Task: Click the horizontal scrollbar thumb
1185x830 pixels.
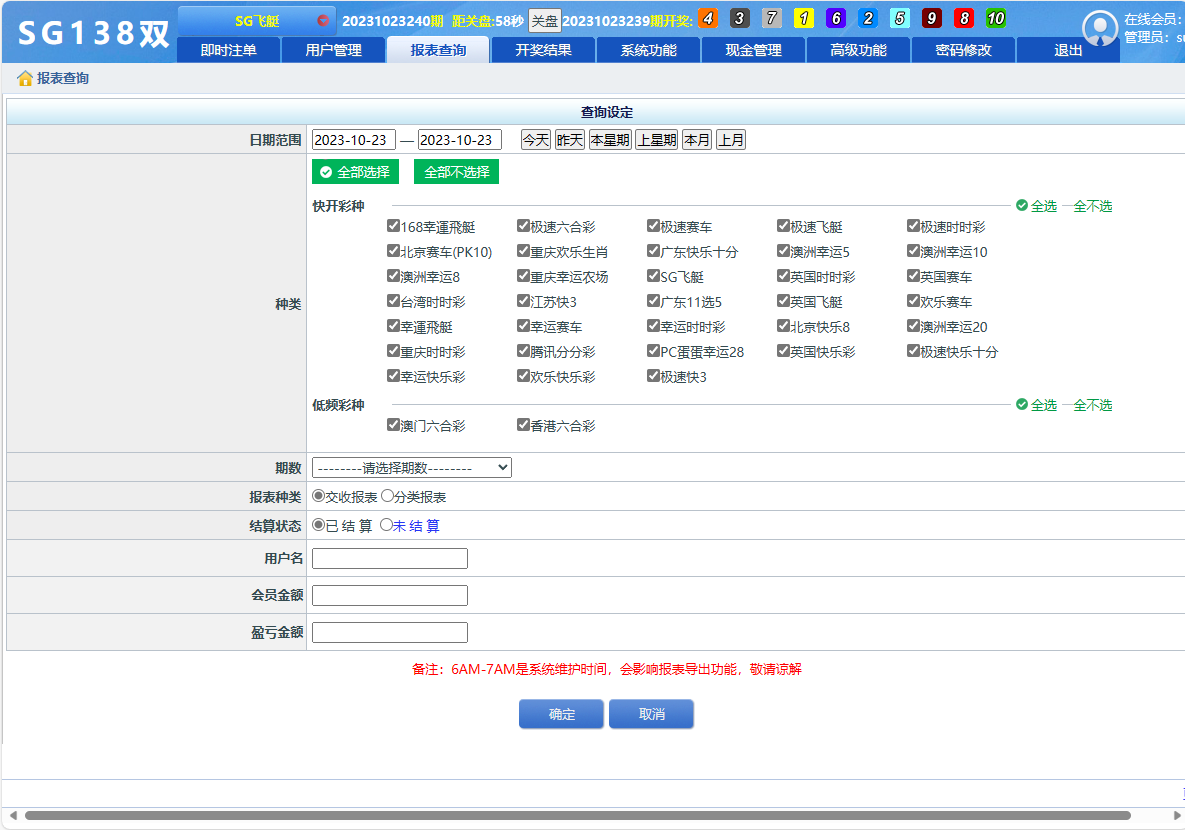Action: click(577, 816)
